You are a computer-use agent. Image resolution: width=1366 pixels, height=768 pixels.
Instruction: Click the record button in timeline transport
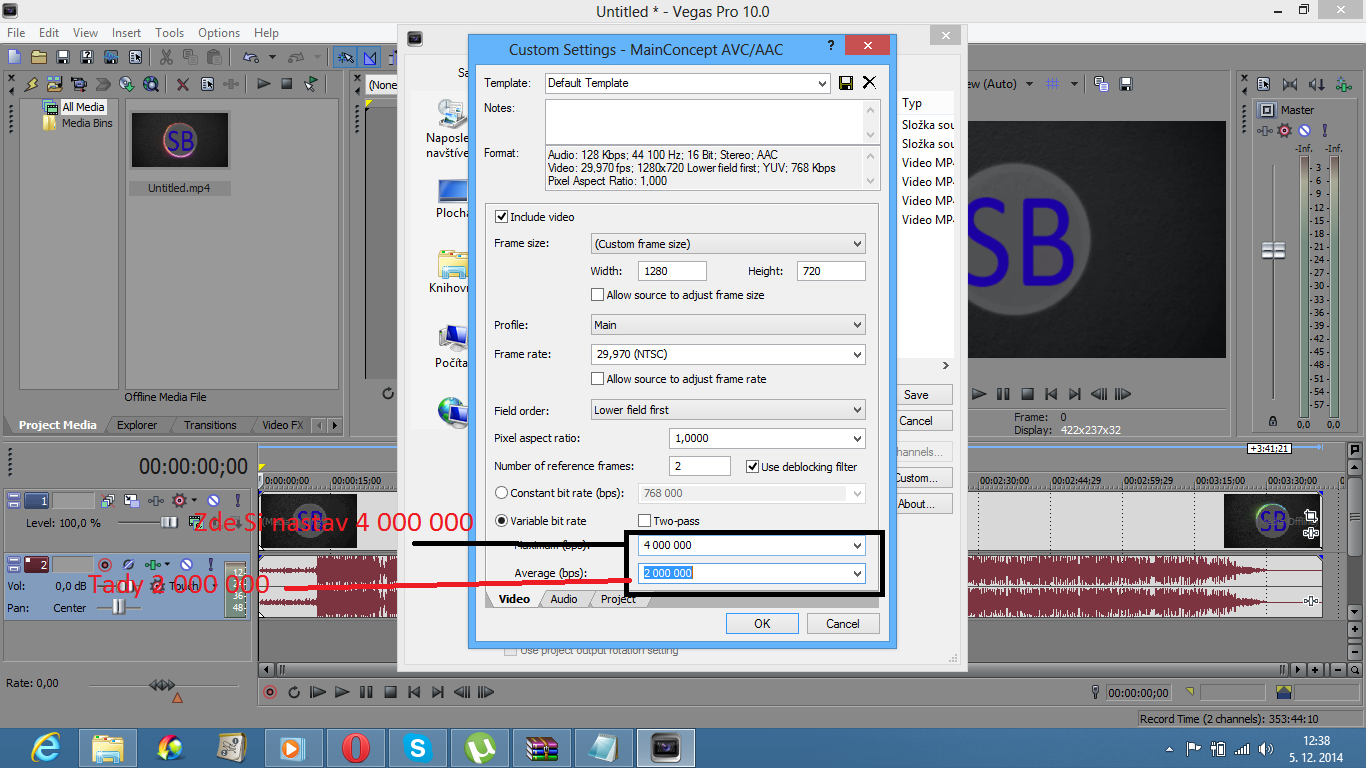coord(269,692)
